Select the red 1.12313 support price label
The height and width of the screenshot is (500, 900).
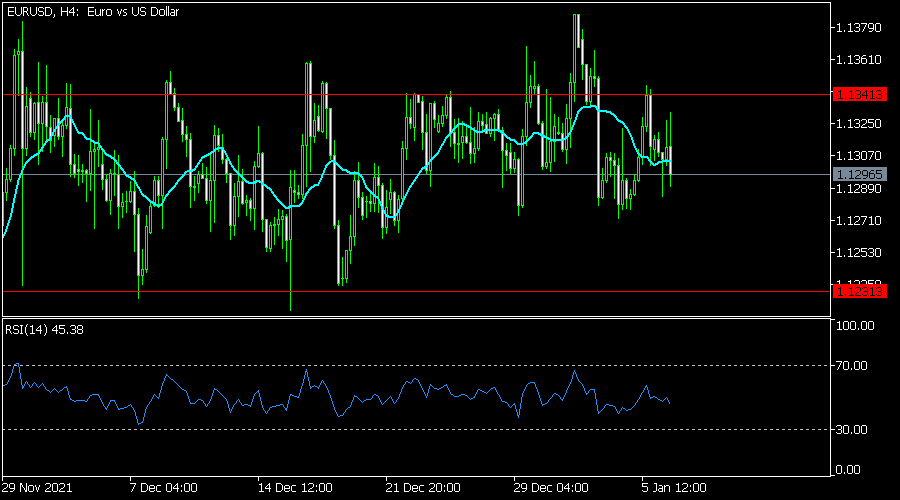(x=859, y=292)
